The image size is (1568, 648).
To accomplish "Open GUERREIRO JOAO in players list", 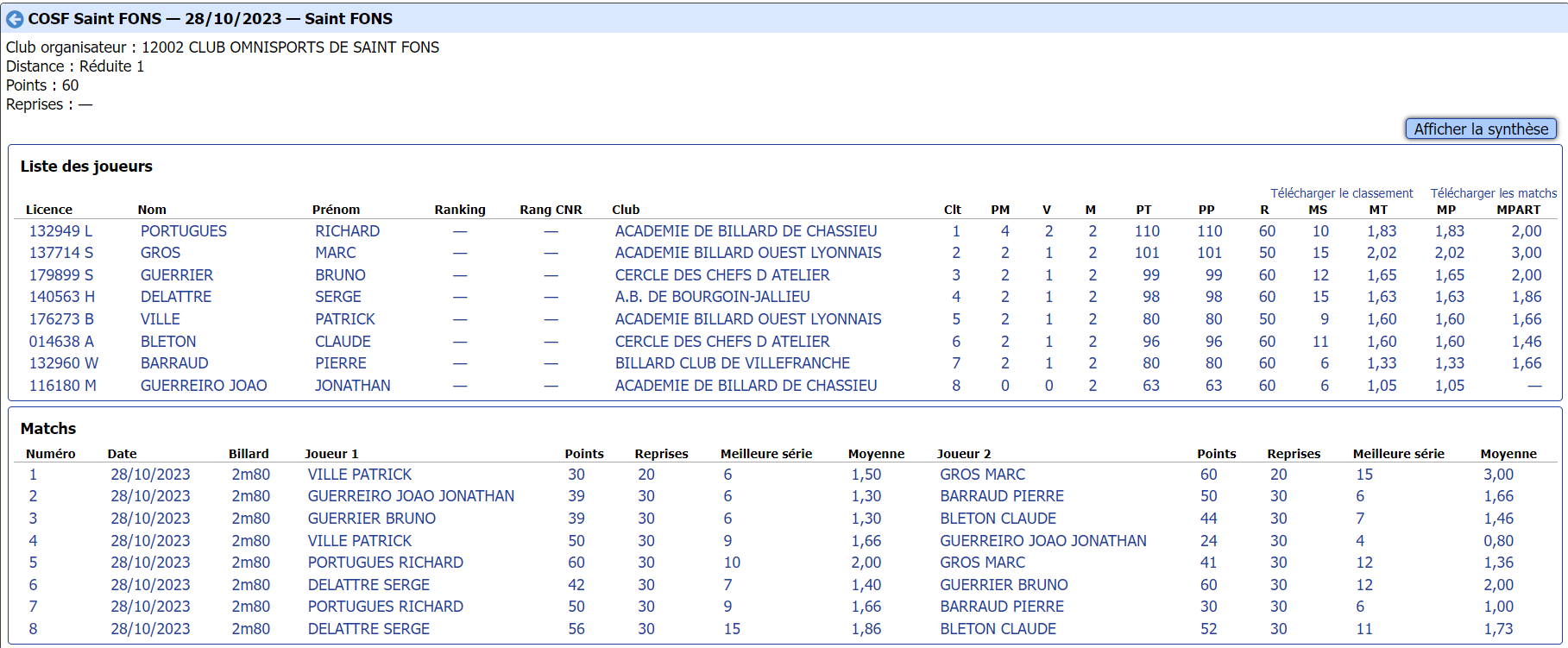I will click(204, 386).
